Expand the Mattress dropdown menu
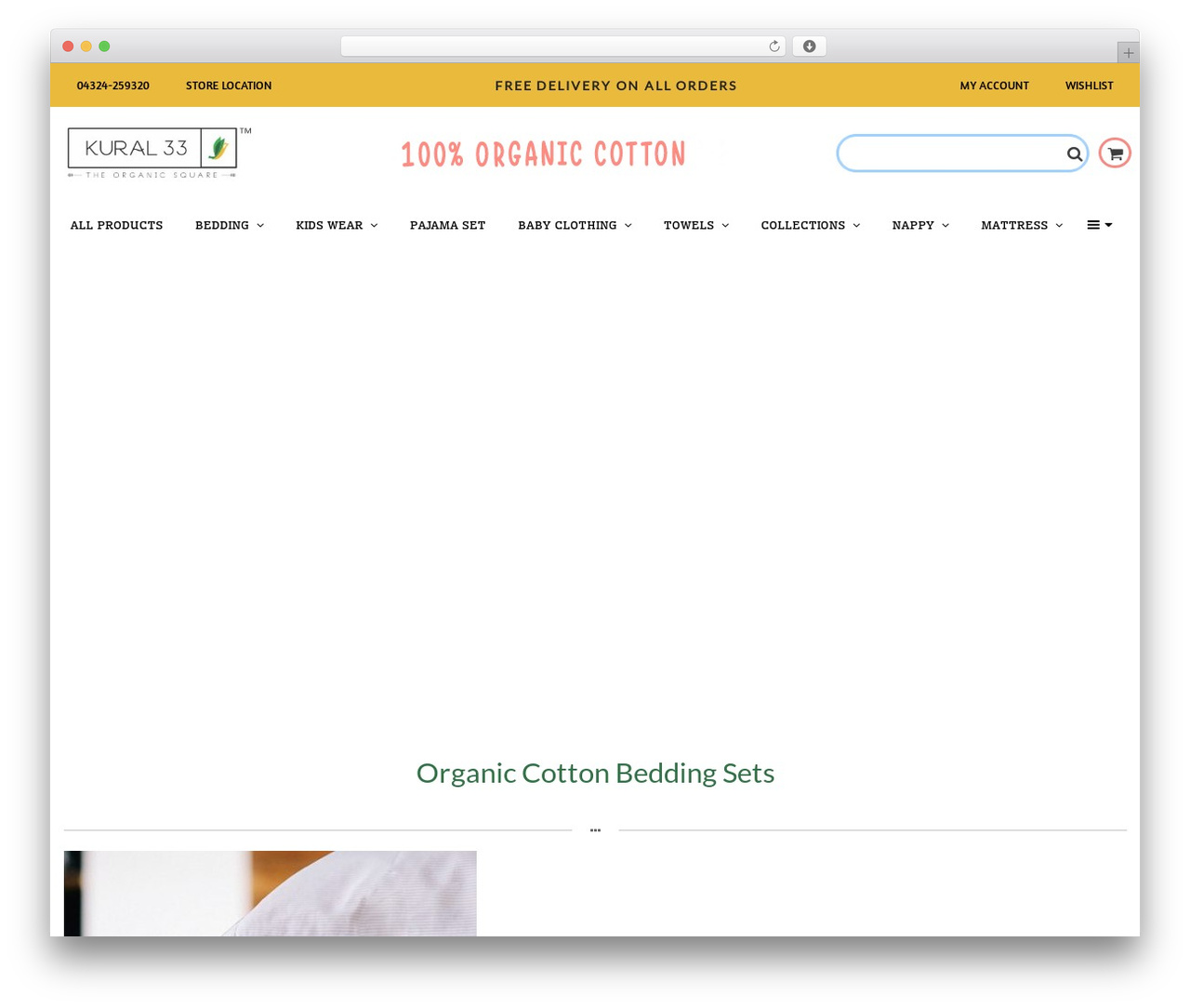The image size is (1190, 1008). (1022, 225)
